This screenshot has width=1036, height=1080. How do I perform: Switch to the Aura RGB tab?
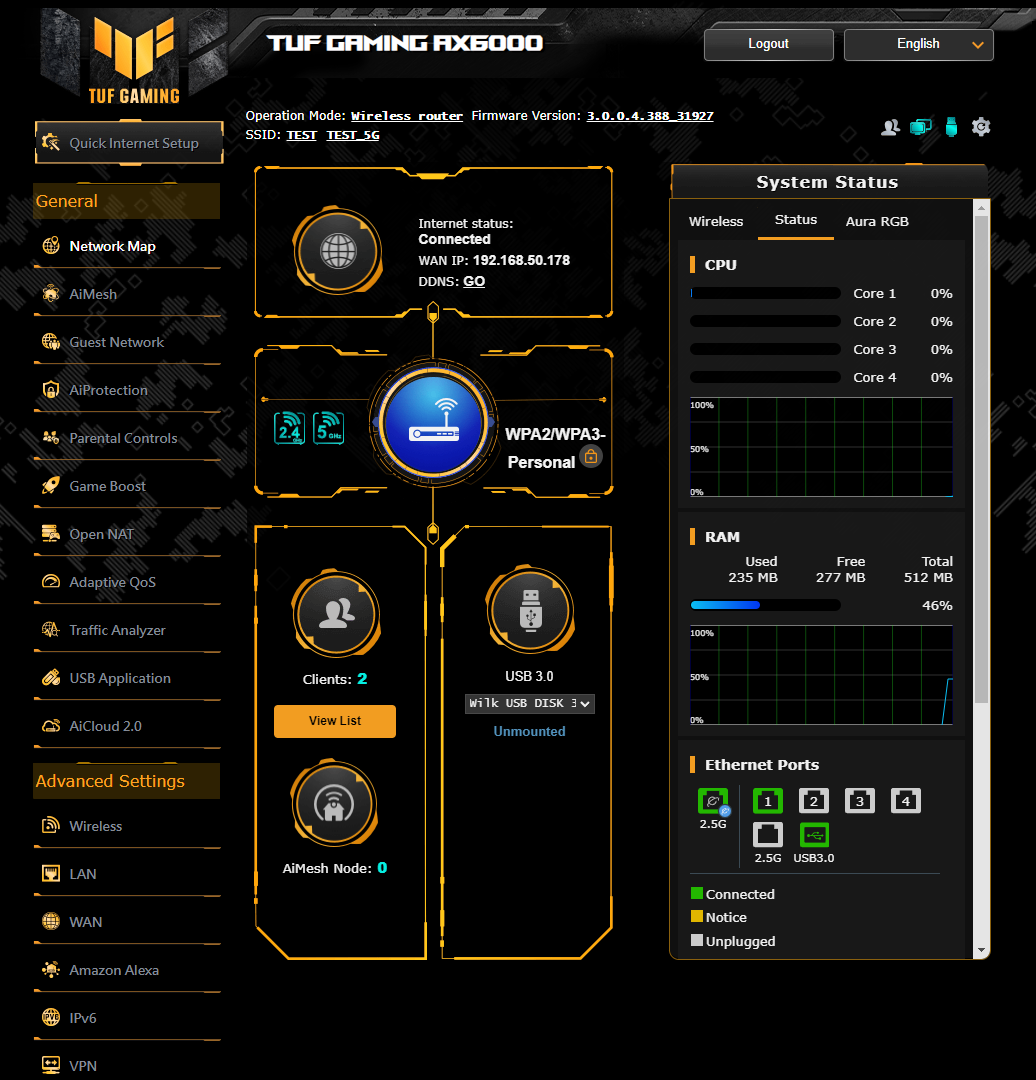pyautogui.click(x=877, y=221)
